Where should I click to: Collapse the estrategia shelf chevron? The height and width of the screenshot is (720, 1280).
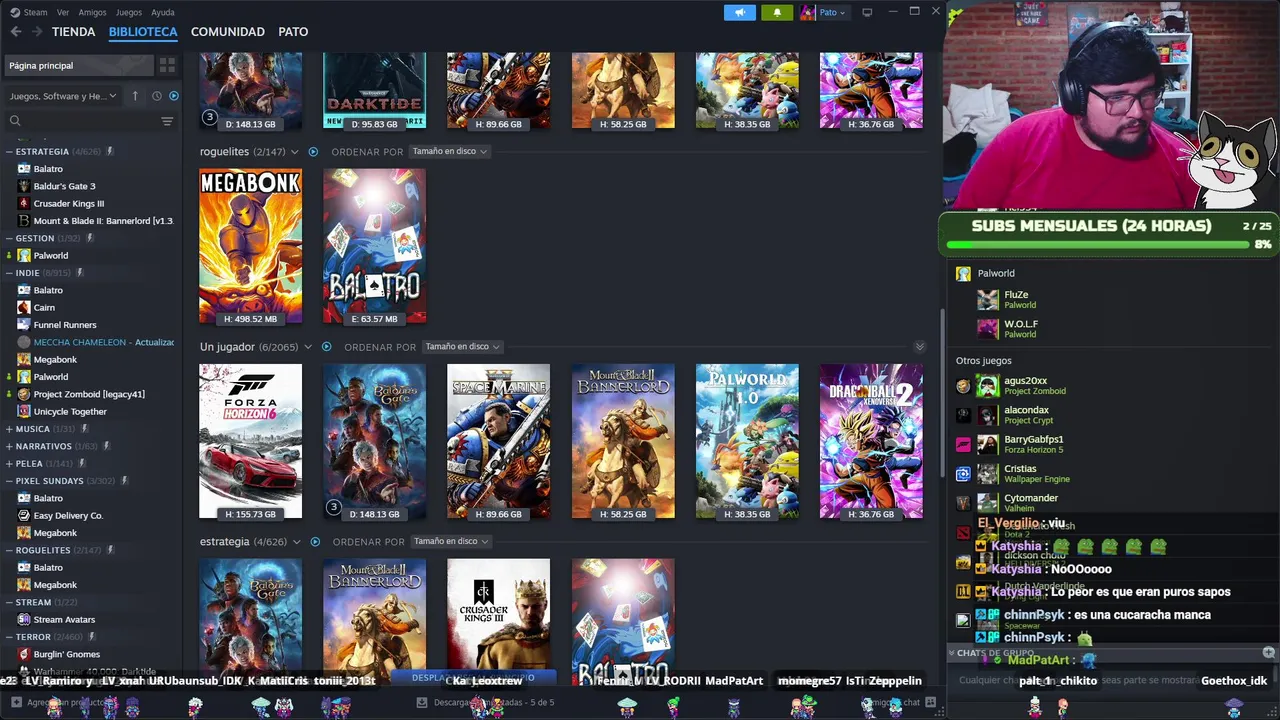coord(299,542)
